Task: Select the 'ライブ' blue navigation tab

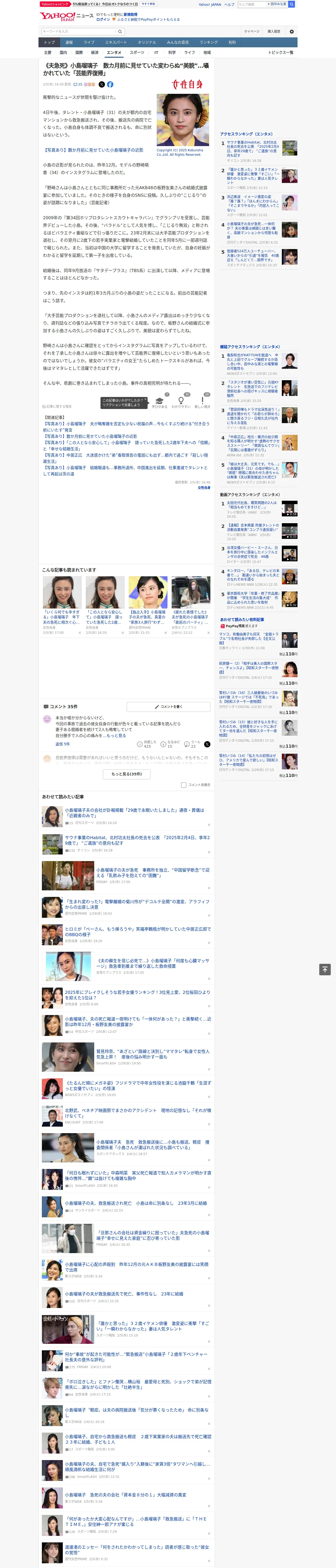Action: coord(89,43)
